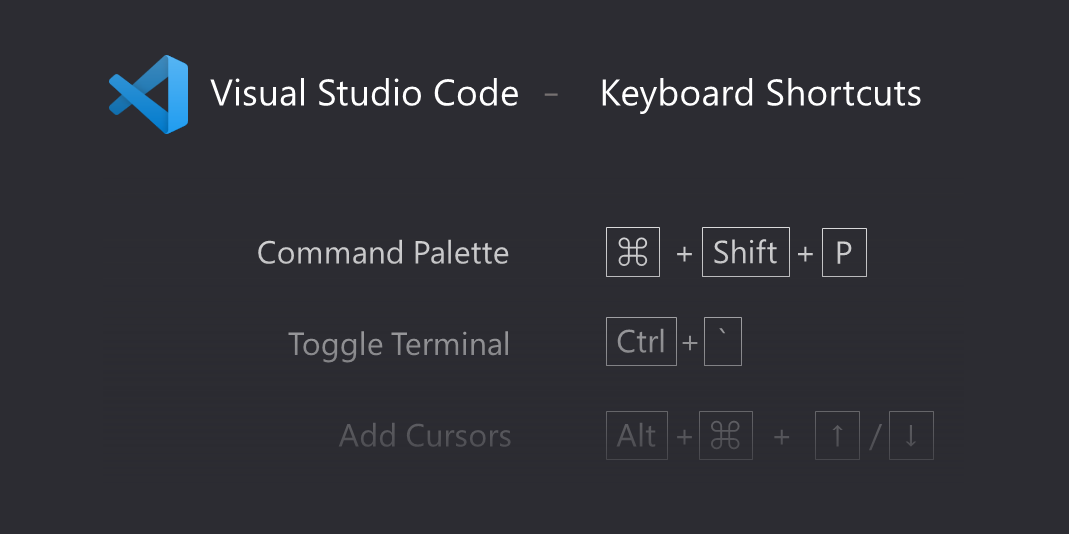Click the plus sign between Command and Shift
Viewport: 1069px width, 534px height.
pyautogui.click(x=684, y=254)
